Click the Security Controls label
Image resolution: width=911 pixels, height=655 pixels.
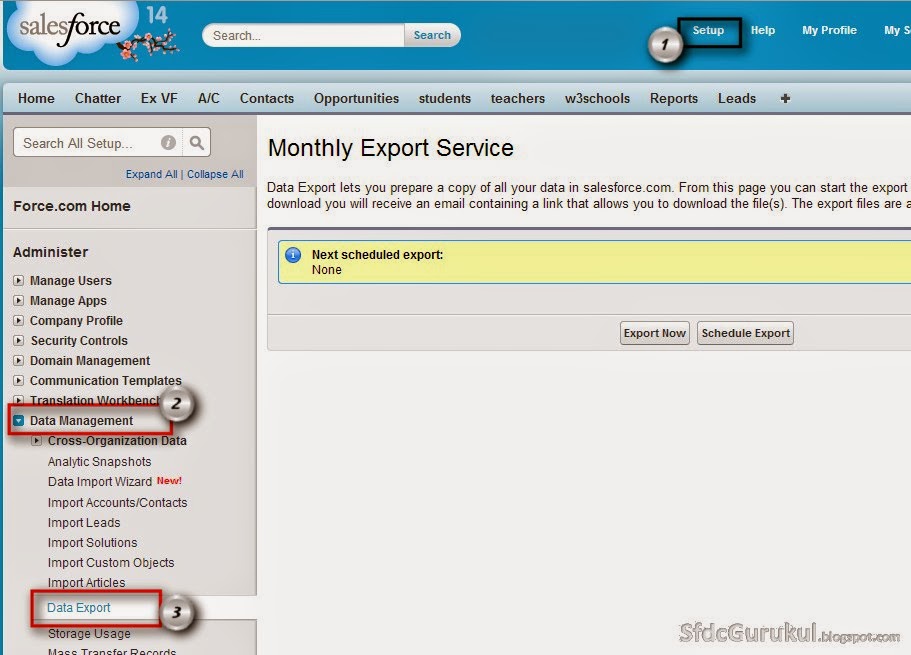79,340
